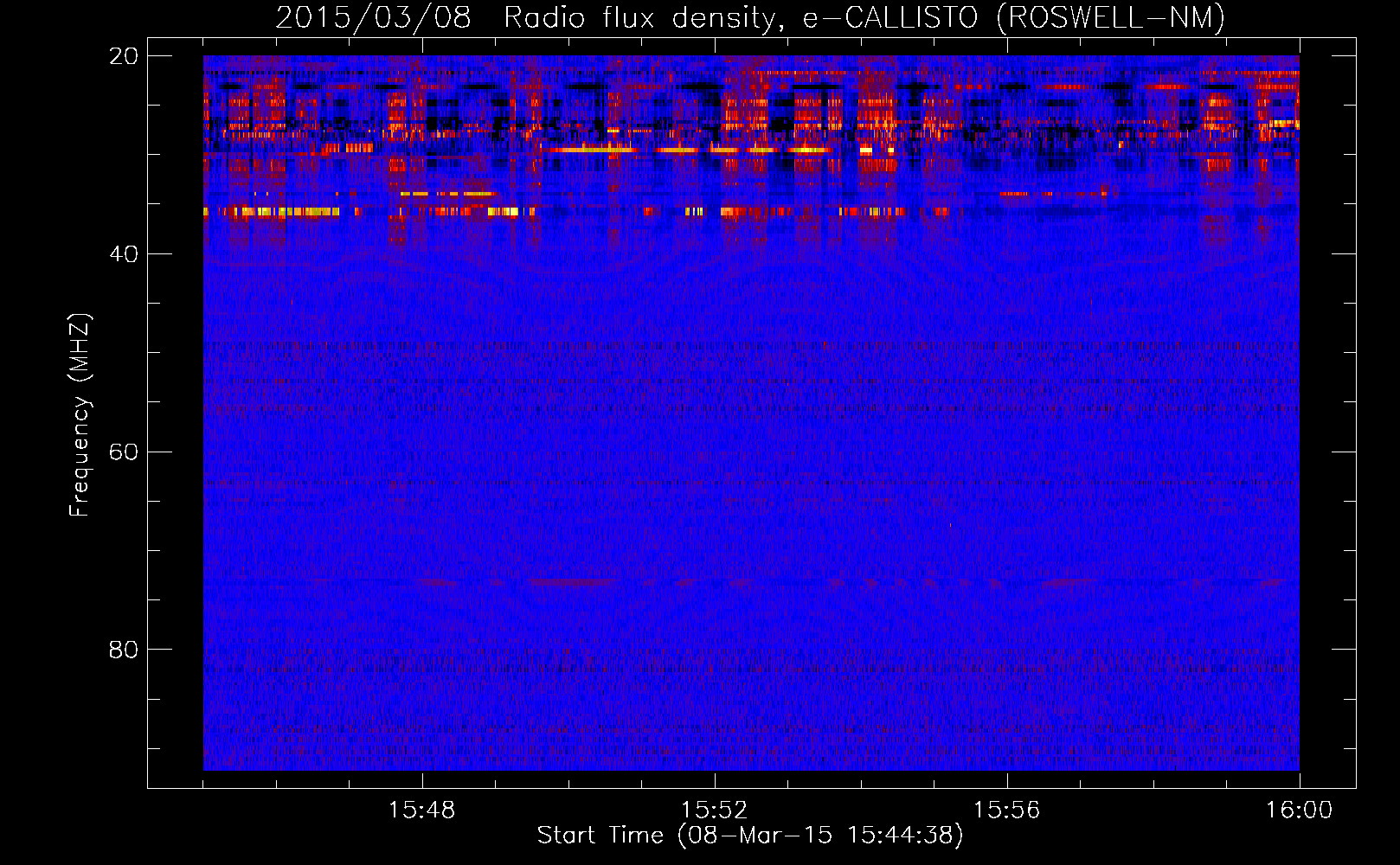Click the 60 frequency tick label
Screen dimensions: 1400x865
pyautogui.click(x=124, y=452)
